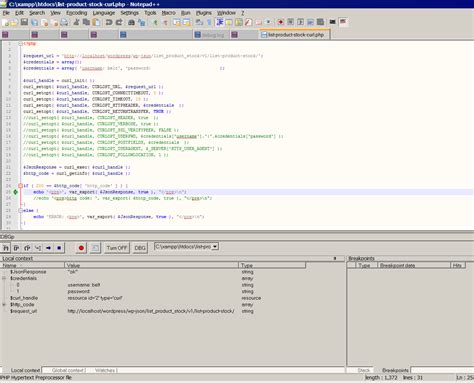Click DBGp Step Into icon
Image resolution: width=474 pixels, height=383 pixels.
pos(6,248)
